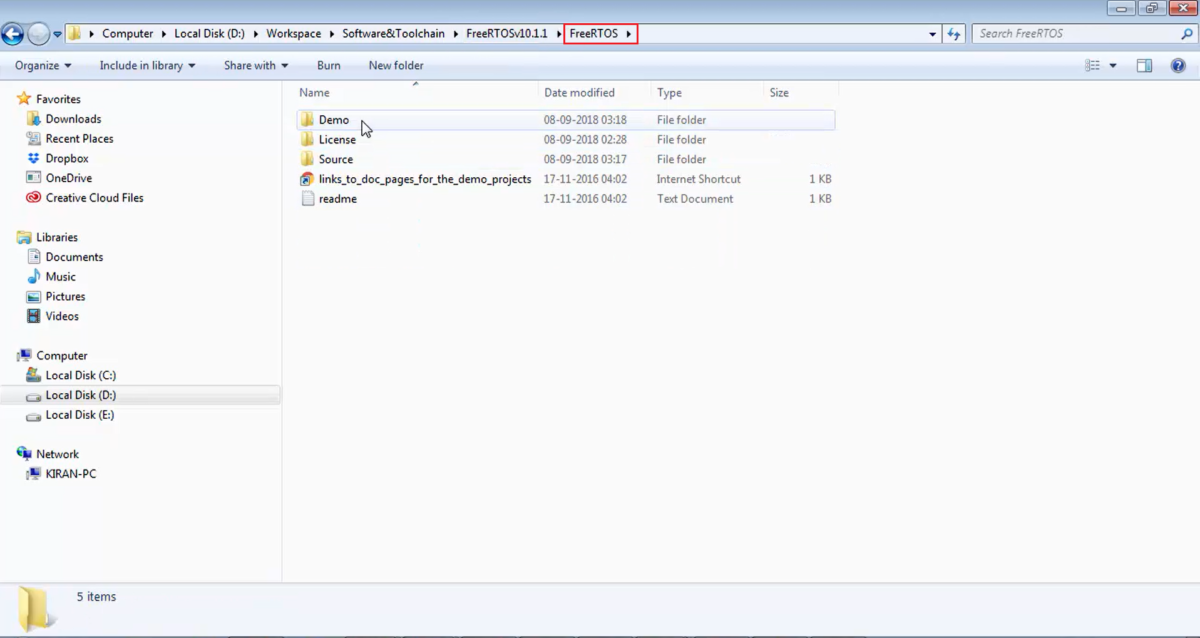Open OneDrive from the sidebar icon
Screen dimensions: 1200x638
(x=33, y=178)
